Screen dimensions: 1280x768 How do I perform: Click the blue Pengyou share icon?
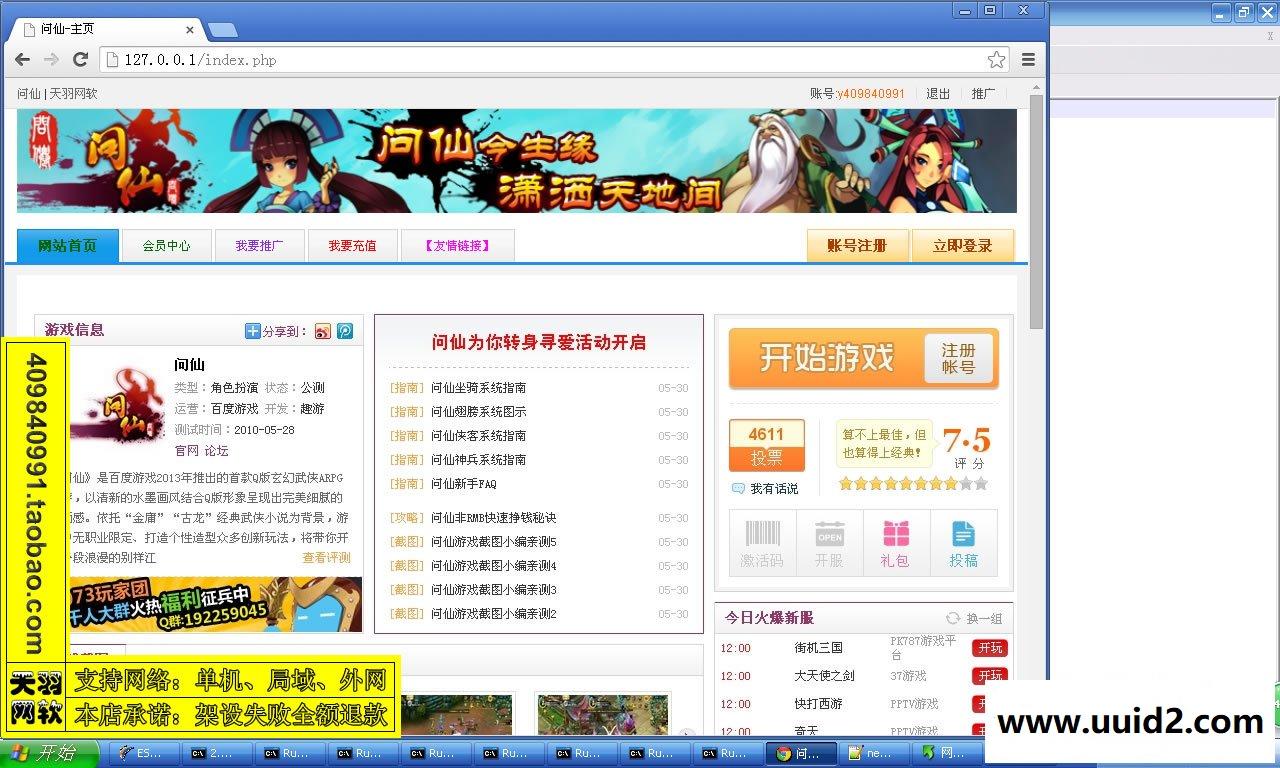point(344,330)
